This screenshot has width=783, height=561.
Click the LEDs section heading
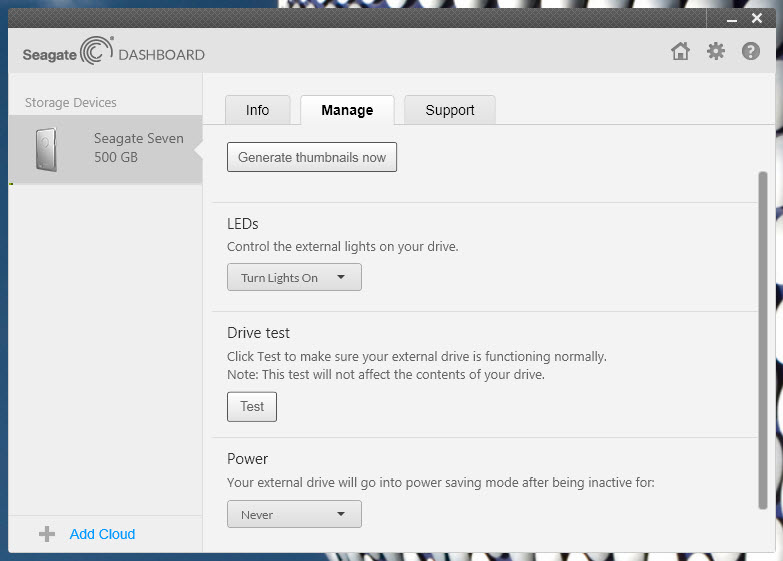[x=243, y=224]
